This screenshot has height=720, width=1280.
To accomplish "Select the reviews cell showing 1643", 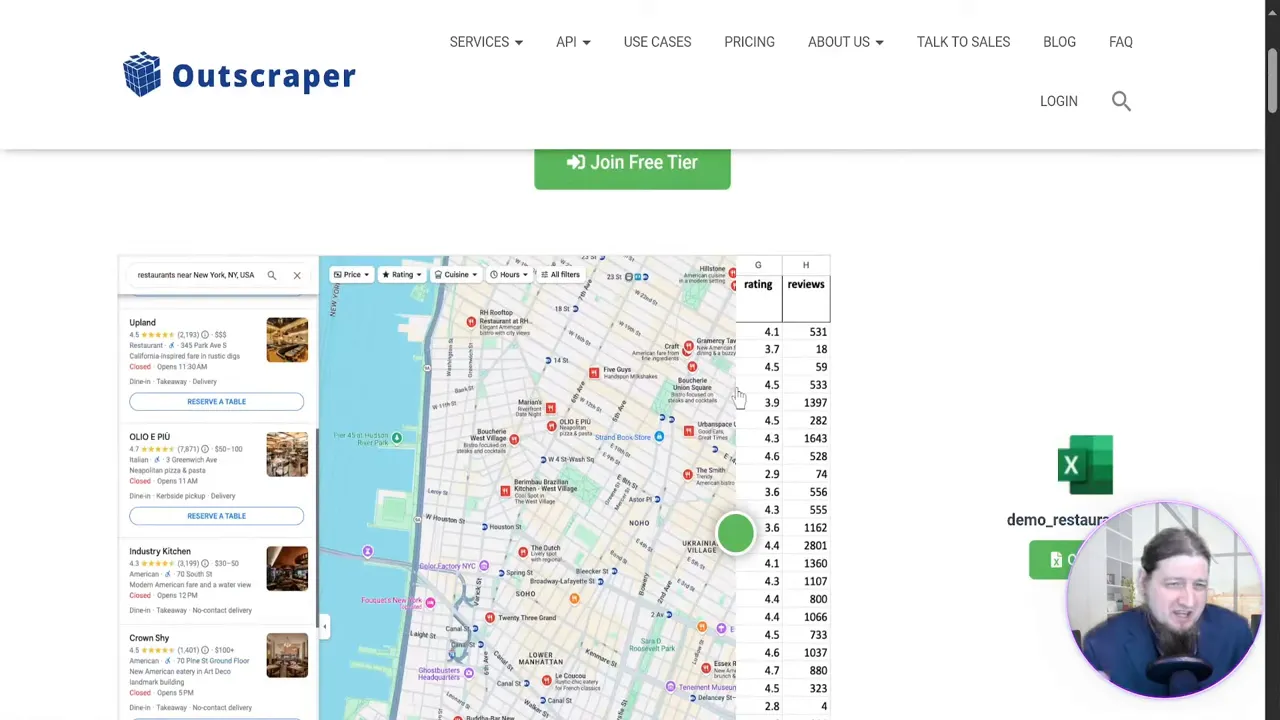I will point(806,439).
